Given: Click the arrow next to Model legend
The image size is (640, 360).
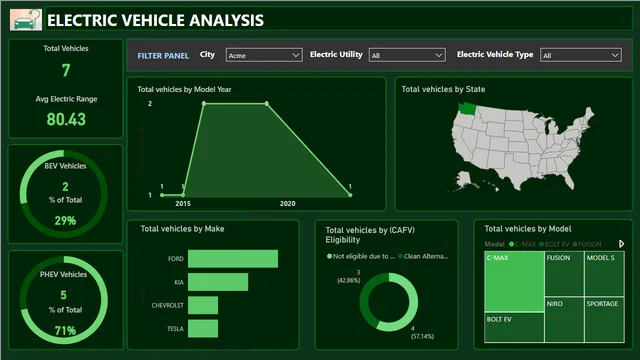Looking at the screenshot, I should [x=621, y=244].
